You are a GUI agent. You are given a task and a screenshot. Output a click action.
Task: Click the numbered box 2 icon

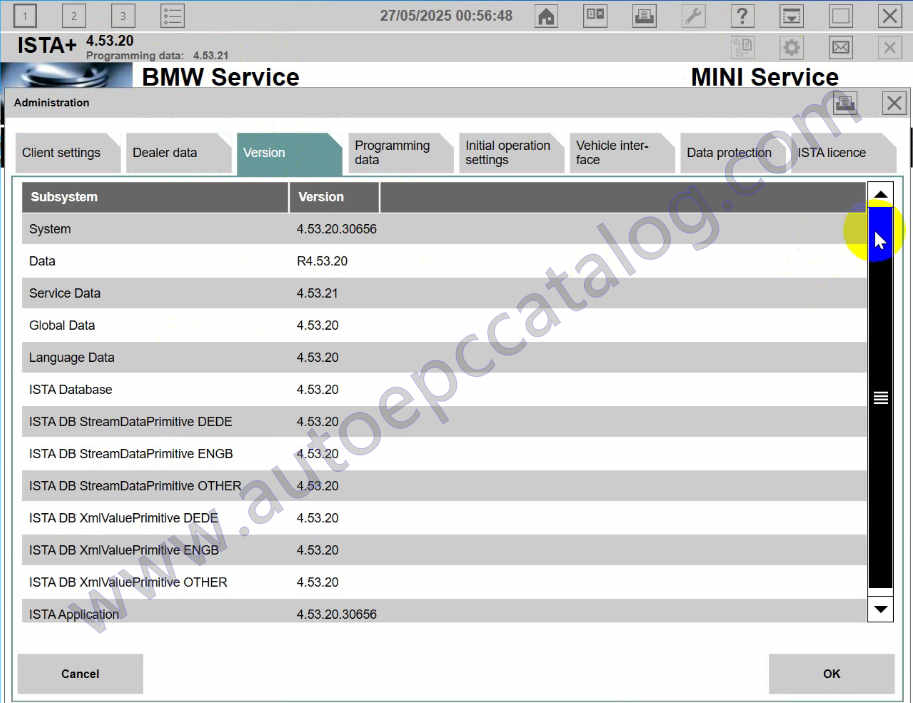pyautogui.click(x=74, y=16)
